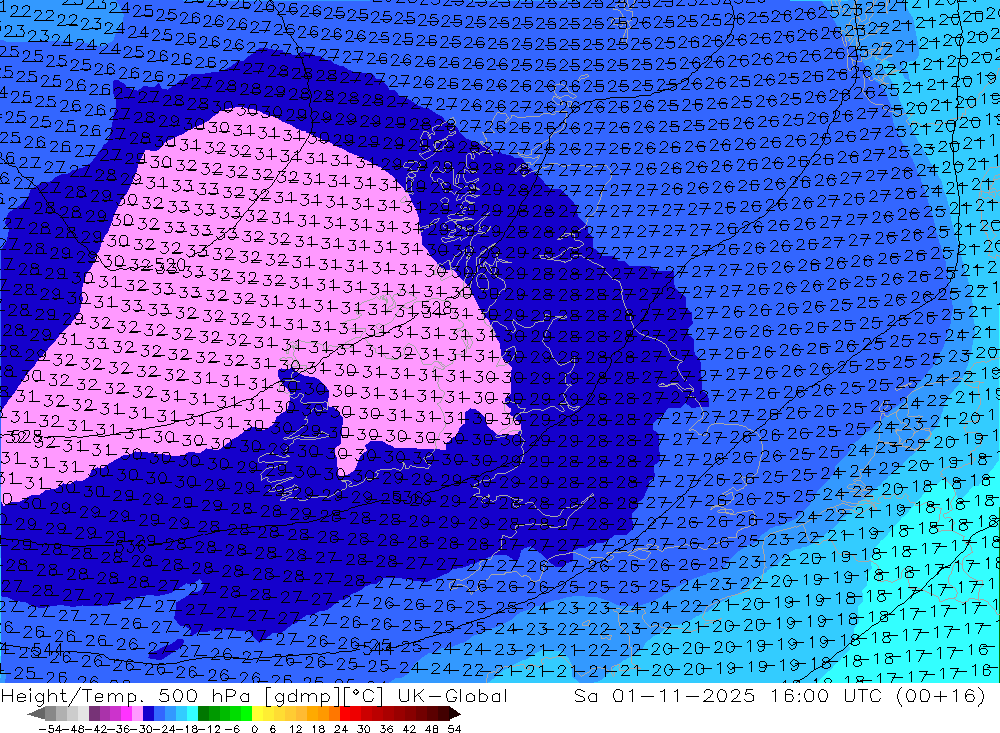The height and width of the screenshot is (733, 1000).
Task: Click the dark green legend swatch
Action: click(x=203, y=714)
